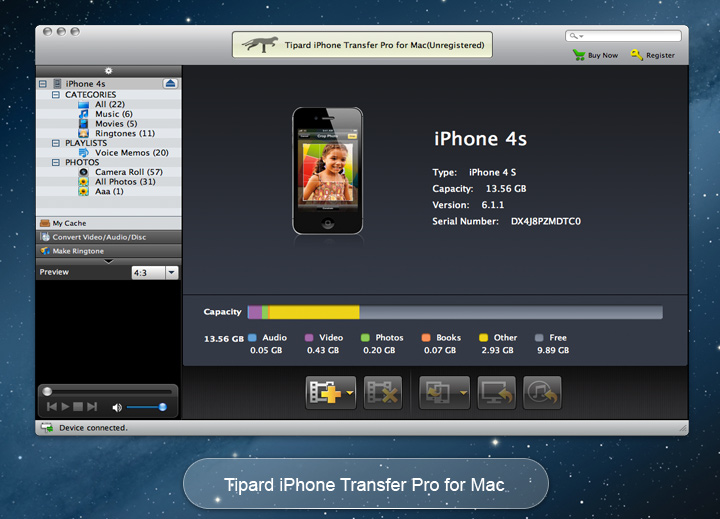
Task: Click the Export to computer button
Action: tap(496, 393)
